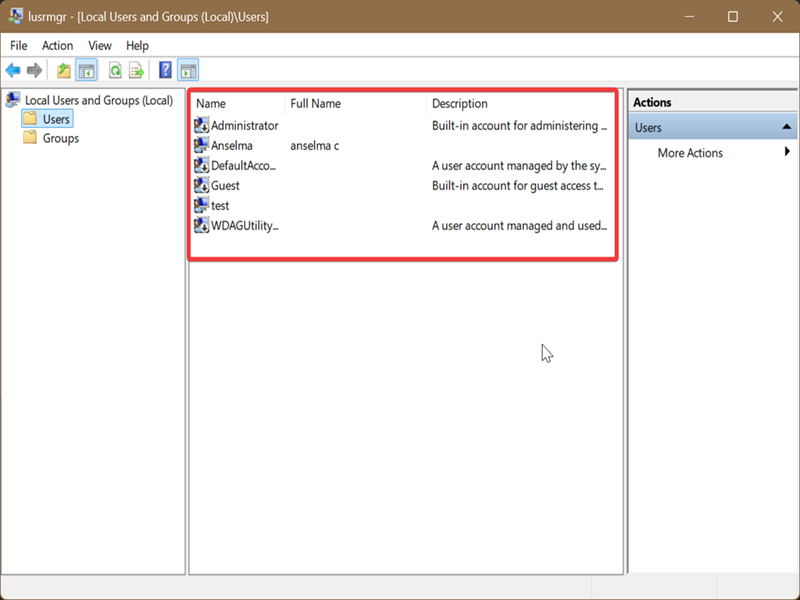Select the Anselma user name

point(232,145)
